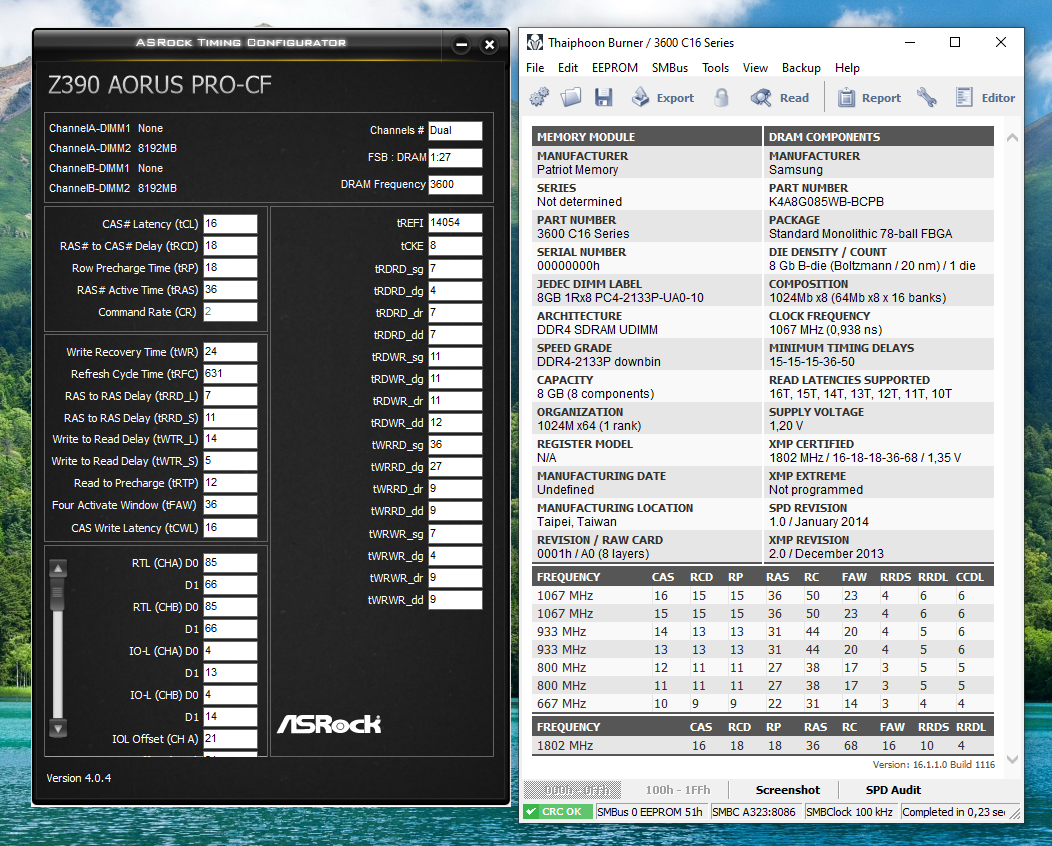Open the Help menu
Viewport: 1052px width, 846px height.
(x=847, y=68)
